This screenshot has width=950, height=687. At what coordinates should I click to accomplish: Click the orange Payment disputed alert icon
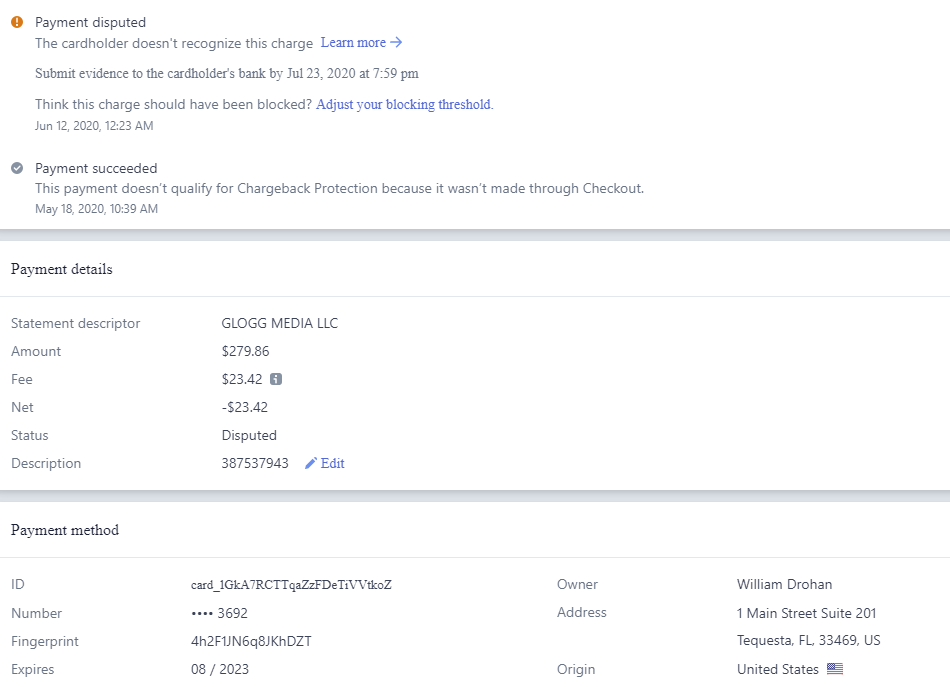coord(17,22)
